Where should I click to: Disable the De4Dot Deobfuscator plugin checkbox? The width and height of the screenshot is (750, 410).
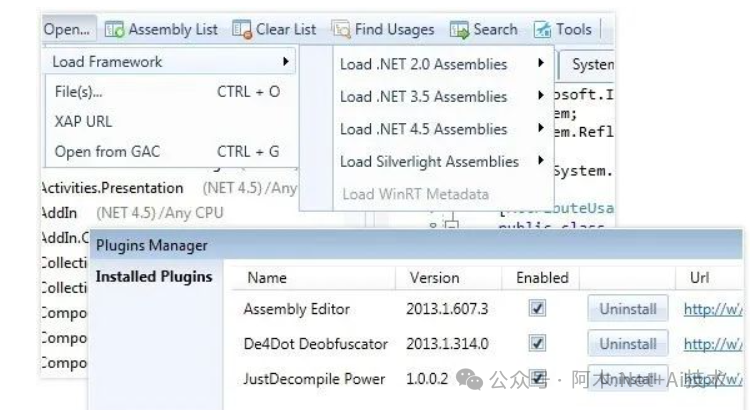click(538, 344)
